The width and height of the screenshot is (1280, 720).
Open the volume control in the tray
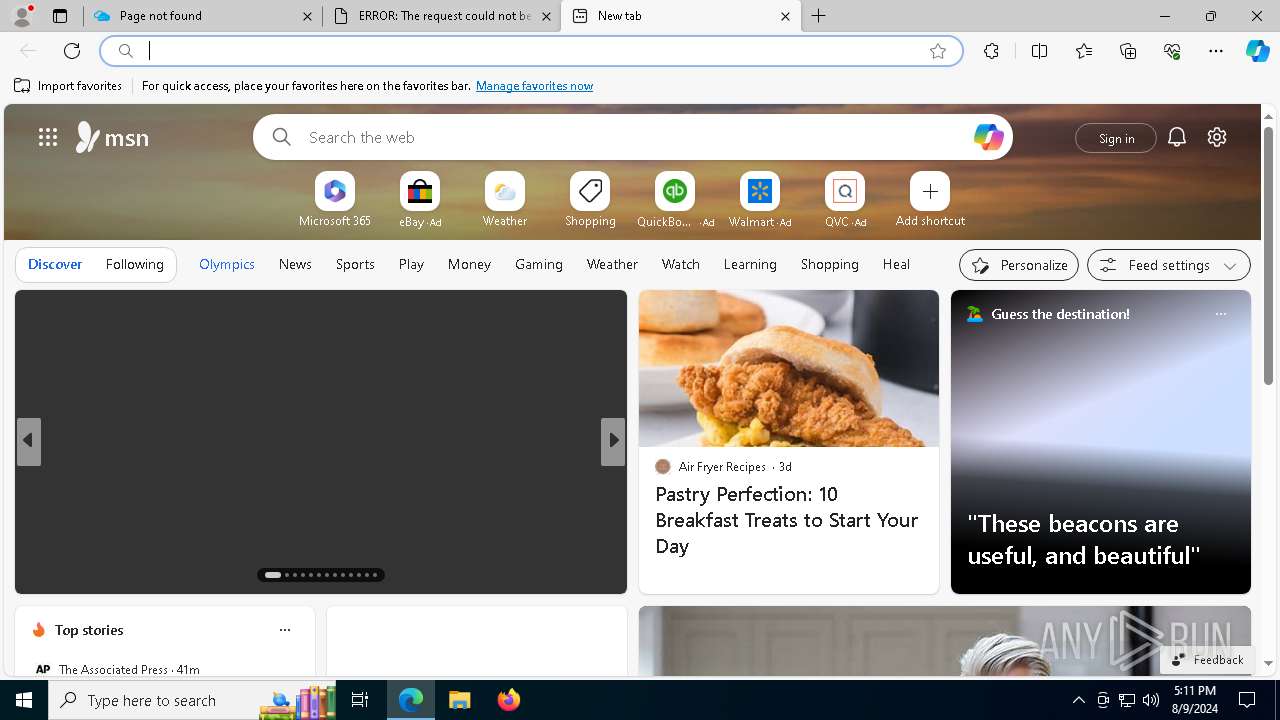point(1150,700)
